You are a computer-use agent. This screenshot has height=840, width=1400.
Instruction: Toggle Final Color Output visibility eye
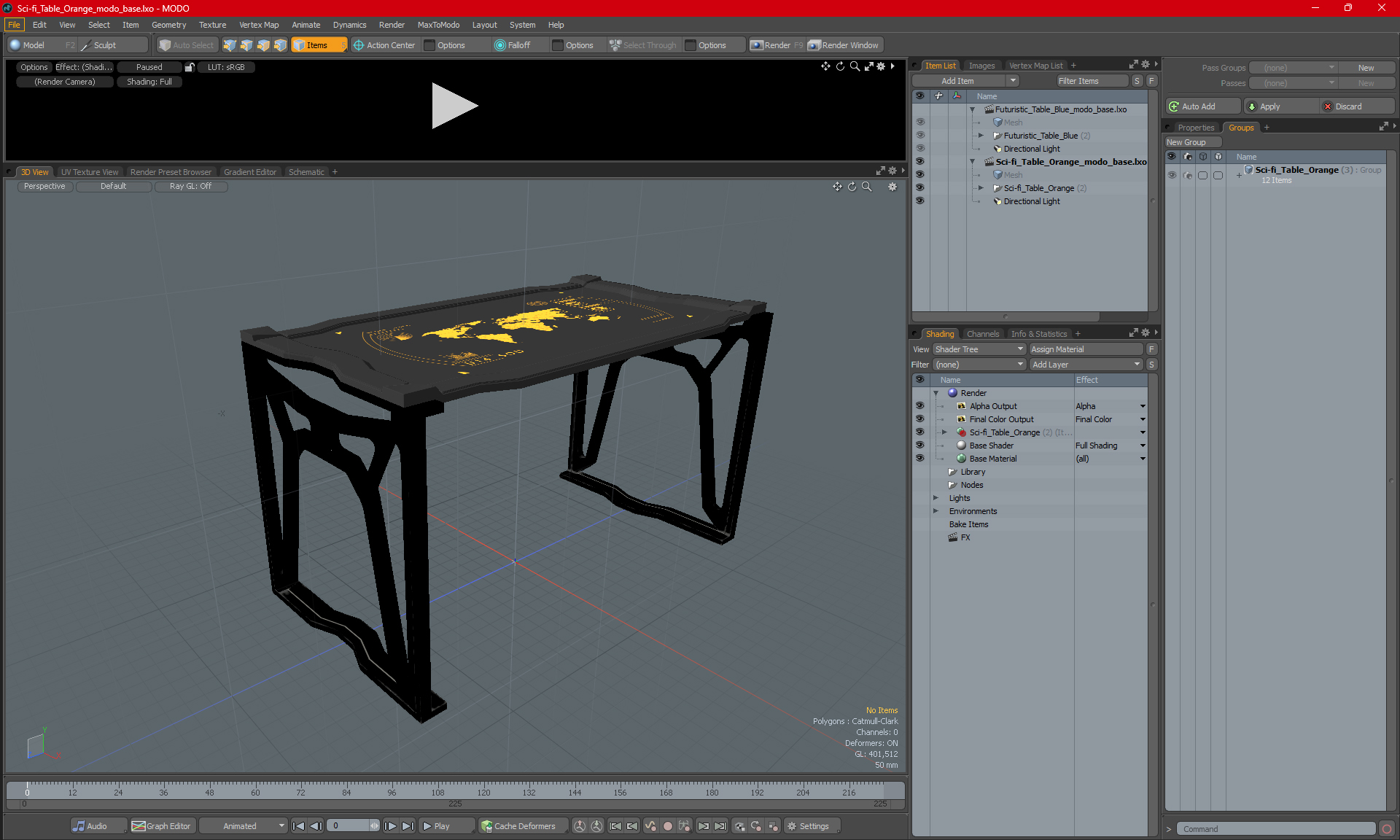(x=920, y=419)
